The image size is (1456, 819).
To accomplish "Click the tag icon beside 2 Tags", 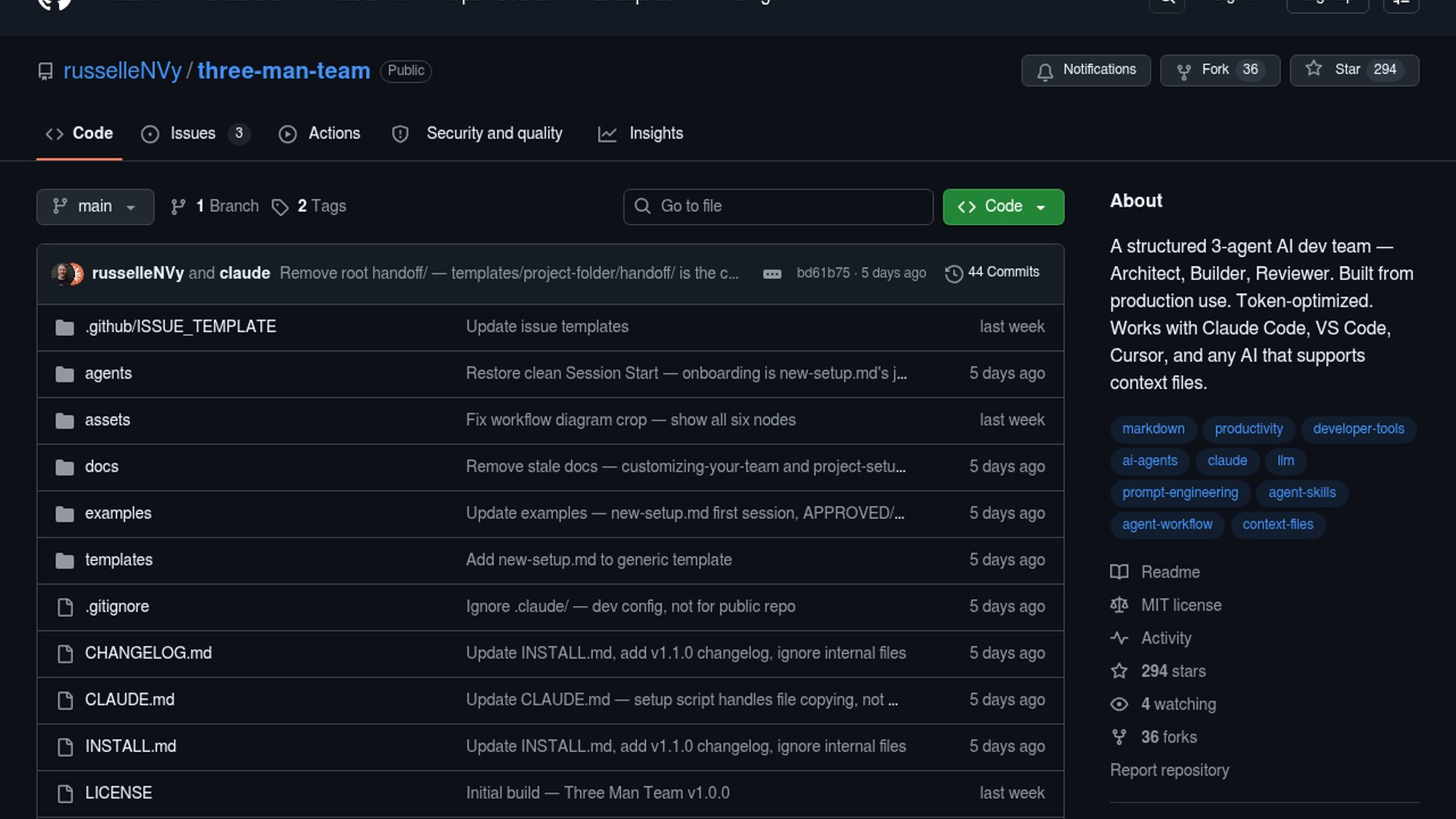I will point(280,207).
